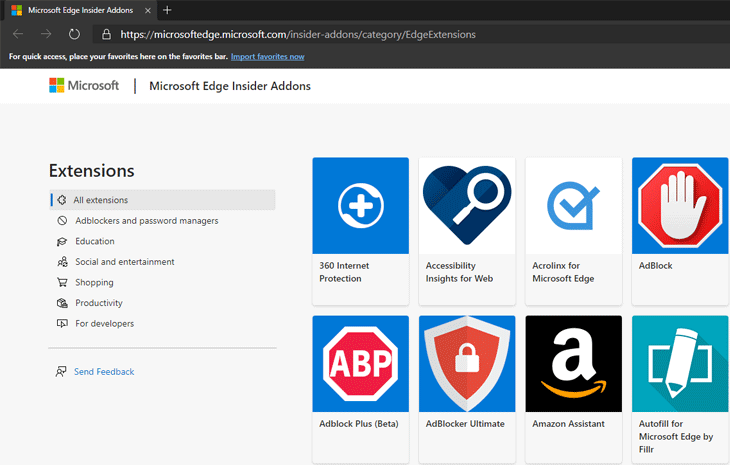
Task: Click the All extensions puzzle icon
Action: tap(61, 200)
